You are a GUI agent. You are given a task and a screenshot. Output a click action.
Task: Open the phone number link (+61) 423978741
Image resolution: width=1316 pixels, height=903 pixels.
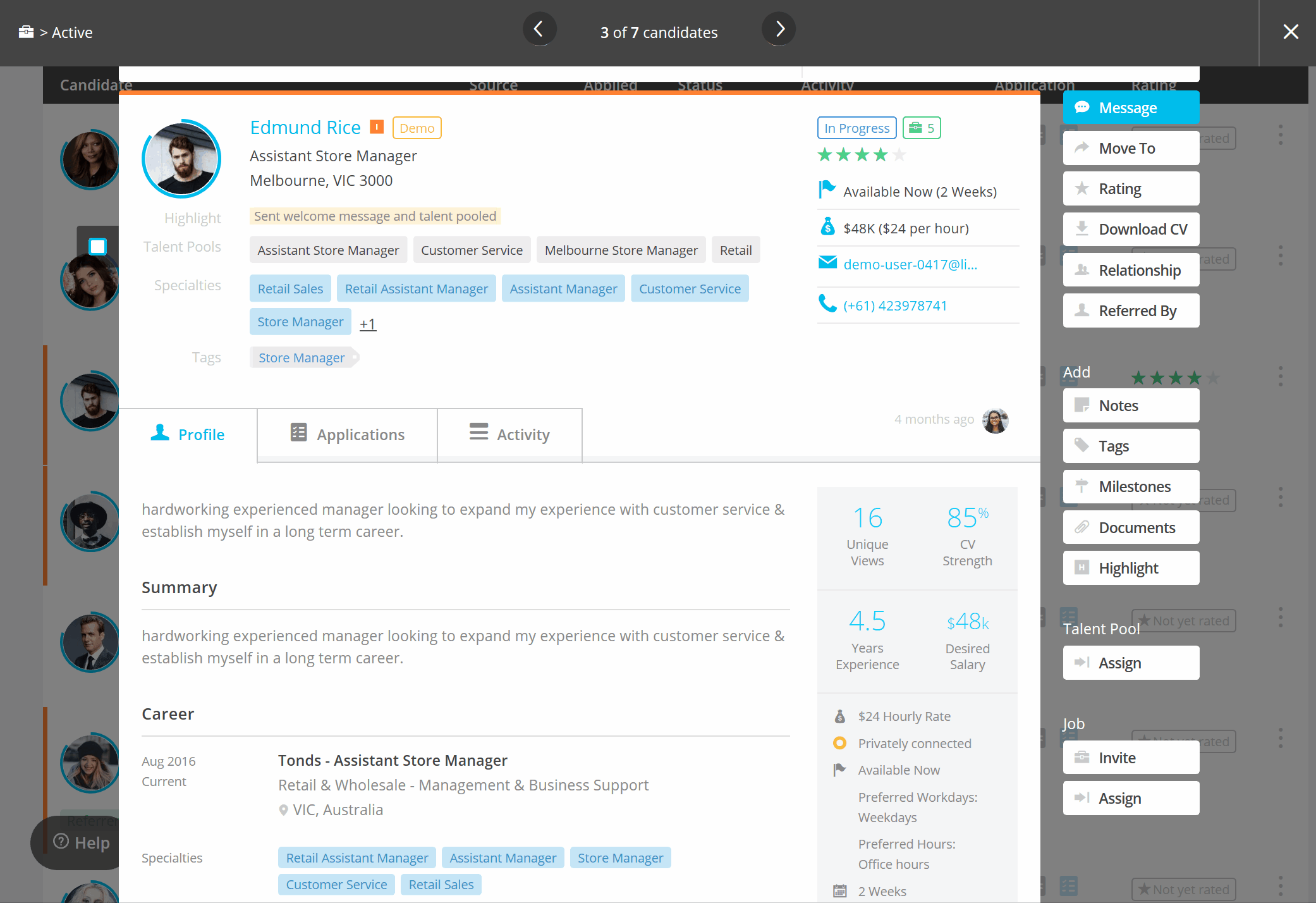[x=895, y=305]
